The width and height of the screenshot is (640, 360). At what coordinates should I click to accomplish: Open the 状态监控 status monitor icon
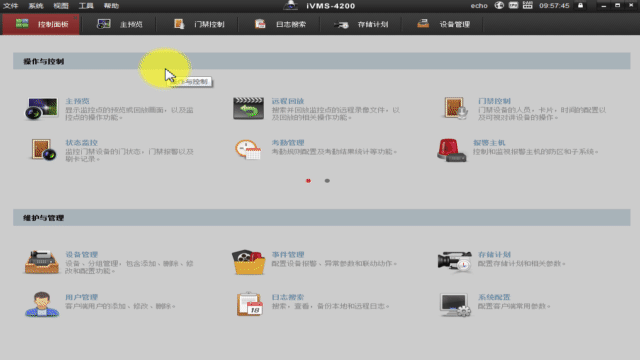pos(42,150)
